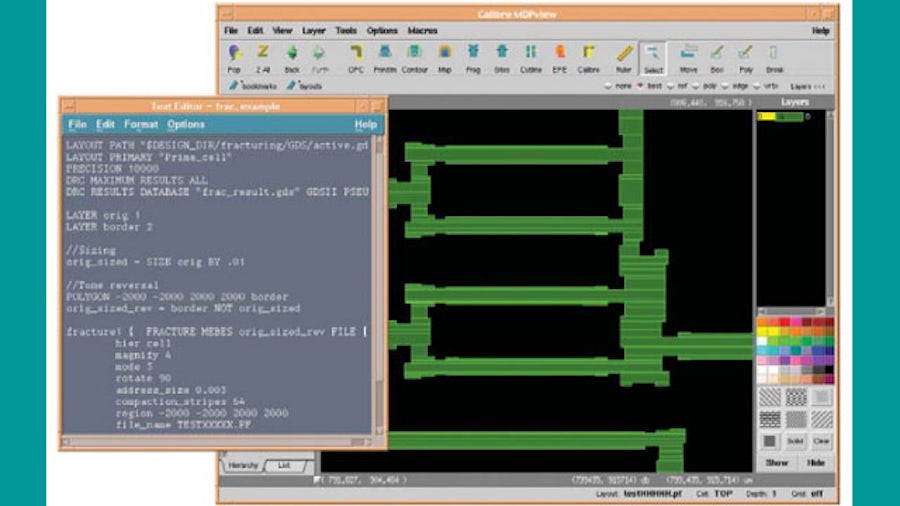Viewport: 900px width, 506px height.
Task: Select the diagonal hatch fill pattern
Action: 770,396
